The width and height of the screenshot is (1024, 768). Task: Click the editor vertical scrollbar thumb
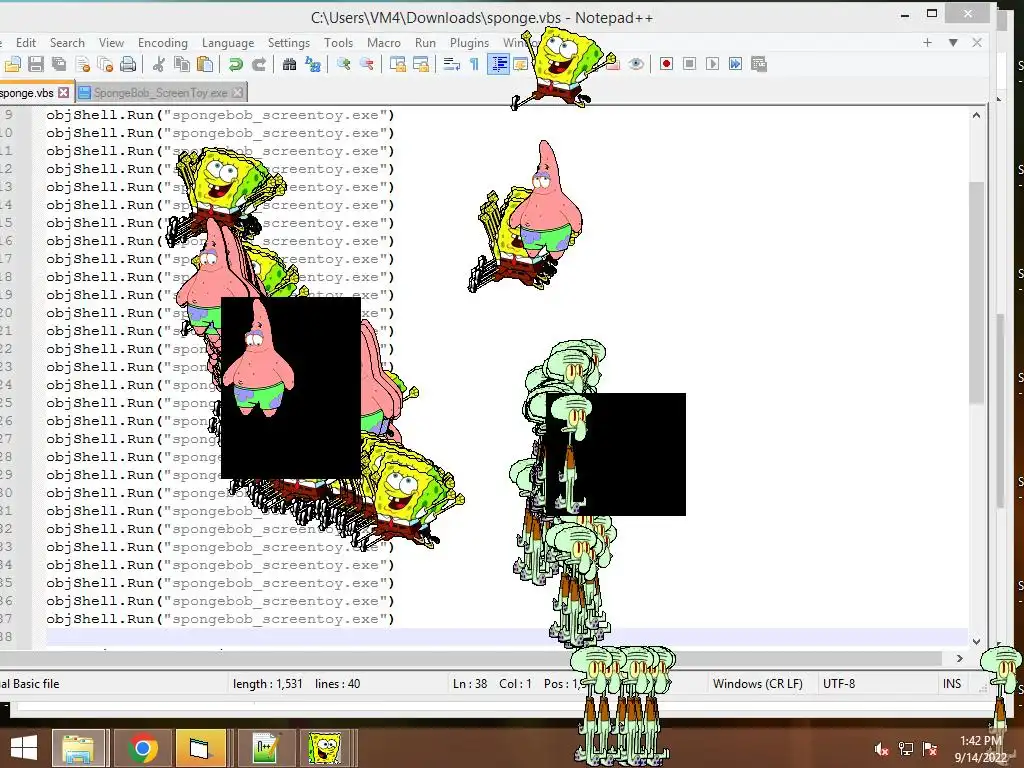click(x=976, y=293)
